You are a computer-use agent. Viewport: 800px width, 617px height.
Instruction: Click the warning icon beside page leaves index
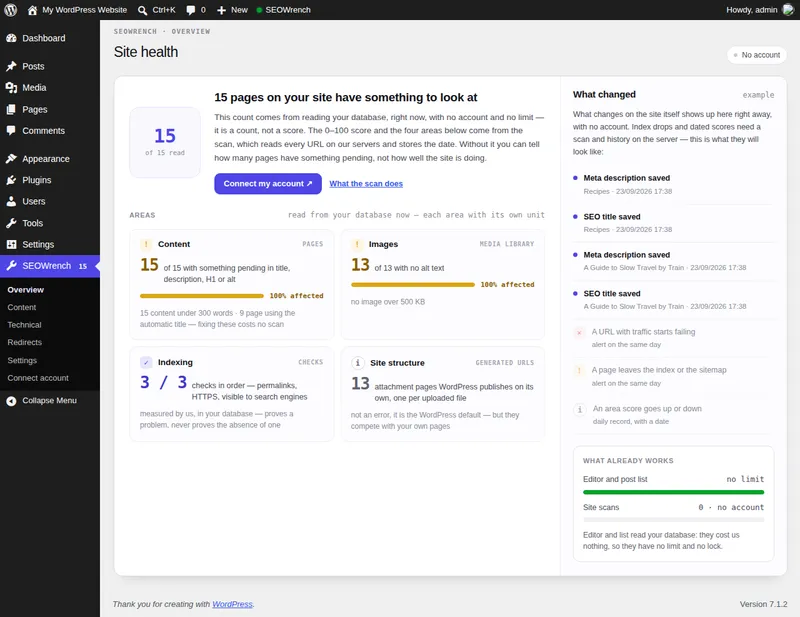579,371
